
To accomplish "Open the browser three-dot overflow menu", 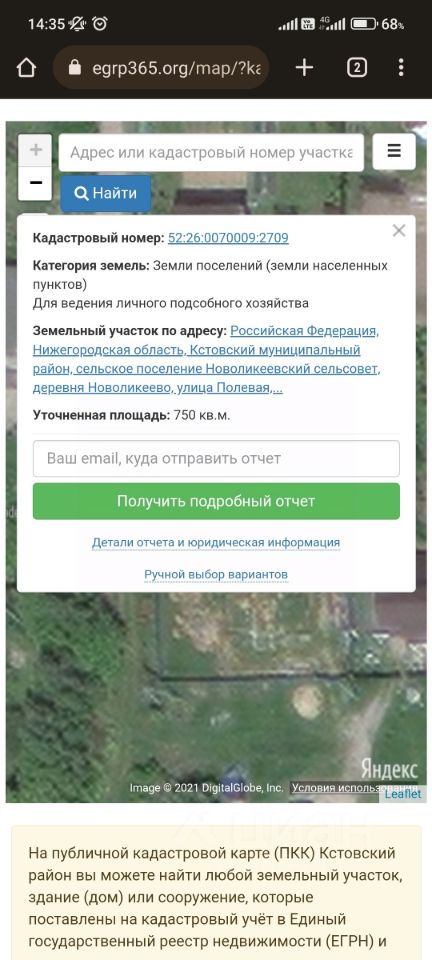I will 401,67.
